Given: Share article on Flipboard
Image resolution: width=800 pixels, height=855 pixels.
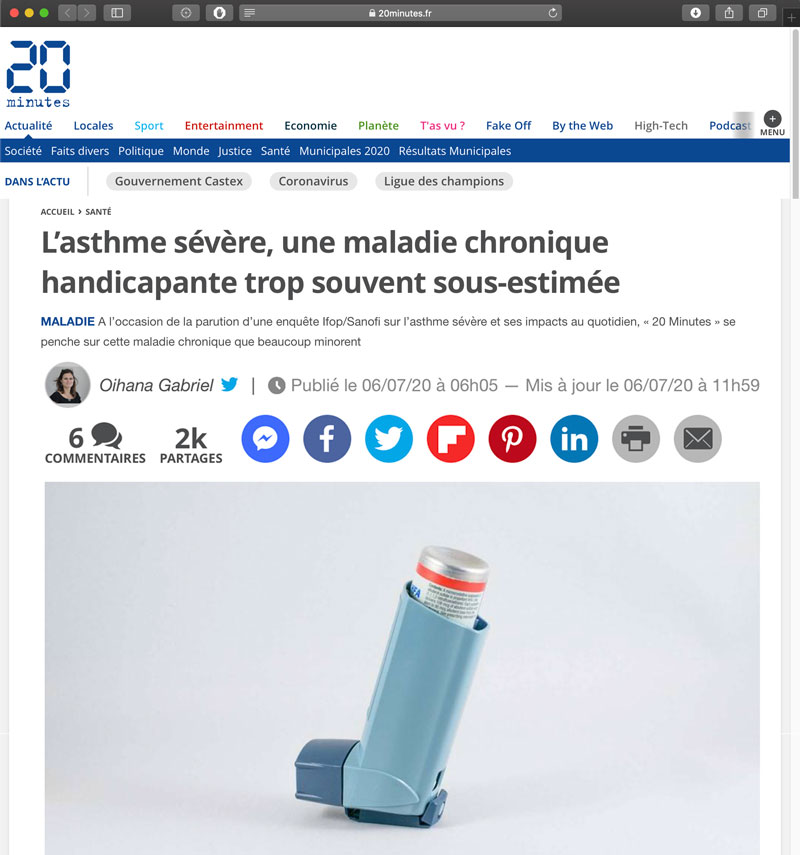Looking at the screenshot, I should [x=450, y=439].
